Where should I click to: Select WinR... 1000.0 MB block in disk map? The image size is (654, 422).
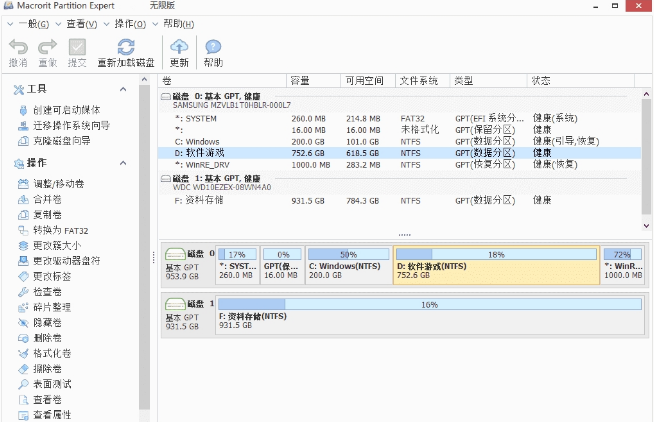point(623,265)
